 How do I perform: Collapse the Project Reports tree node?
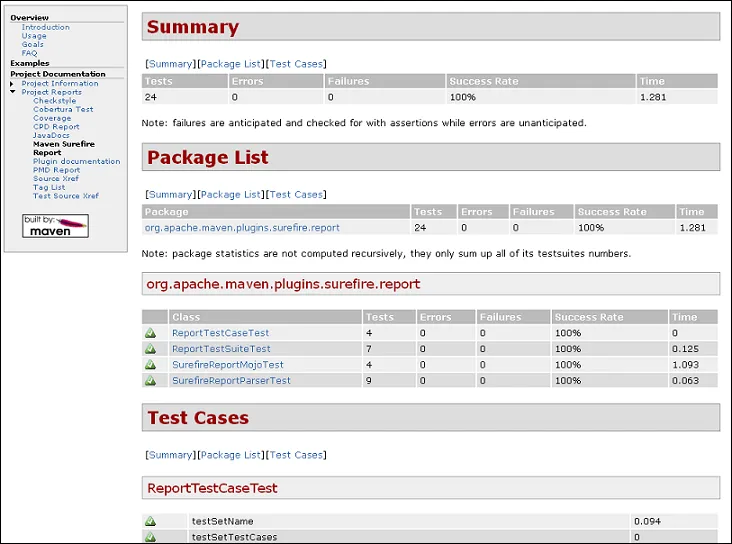tap(13, 92)
